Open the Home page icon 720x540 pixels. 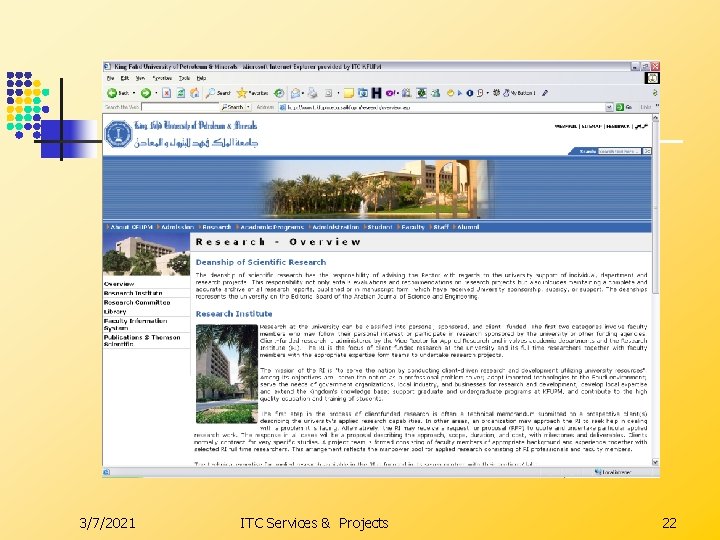[195, 93]
